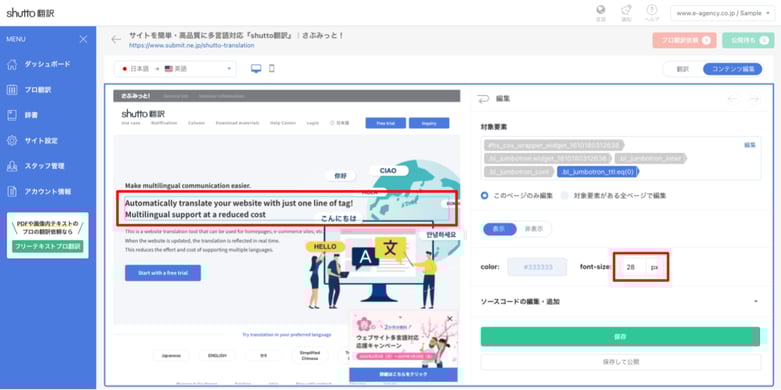Click Login in the preview navigation
Image resolution: width=781 pixels, height=390 pixels.
coord(313,123)
